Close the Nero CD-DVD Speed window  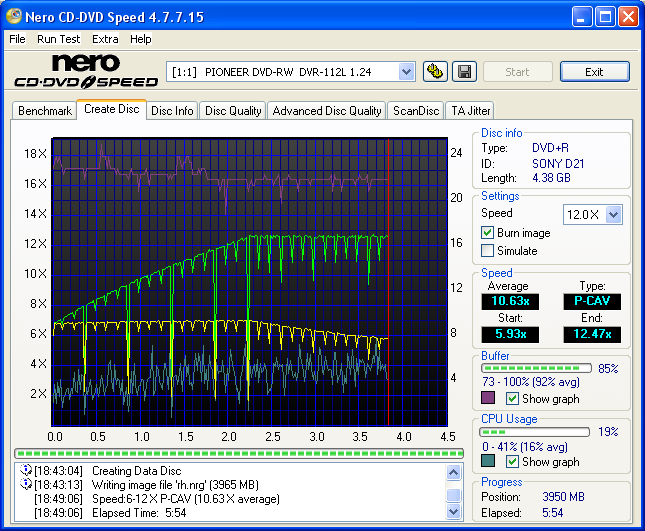point(628,17)
